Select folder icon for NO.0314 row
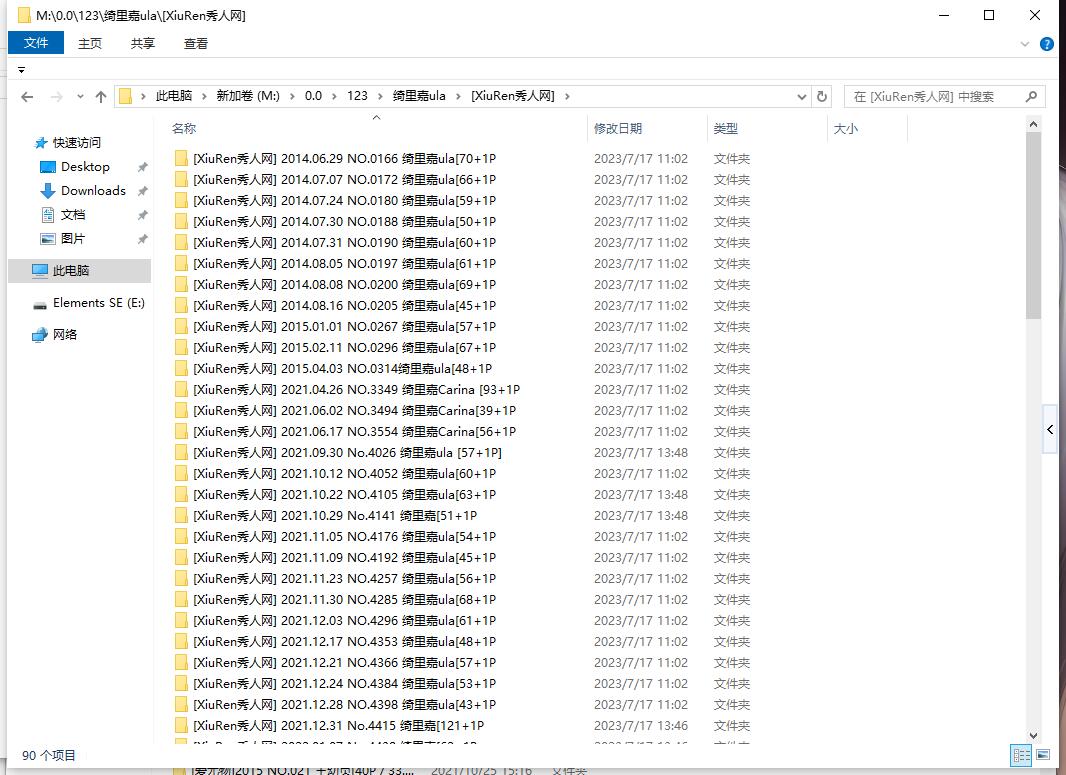 pos(181,368)
